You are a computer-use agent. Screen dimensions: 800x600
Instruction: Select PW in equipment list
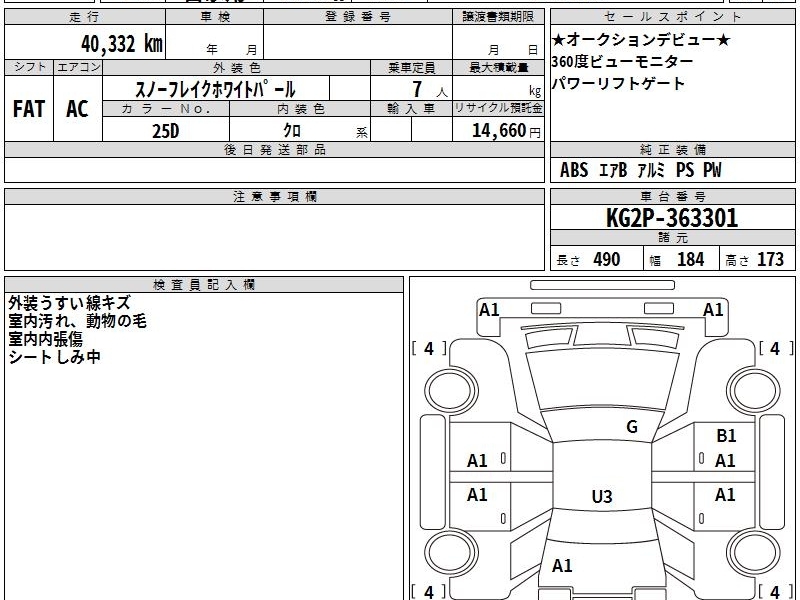[x=712, y=170]
